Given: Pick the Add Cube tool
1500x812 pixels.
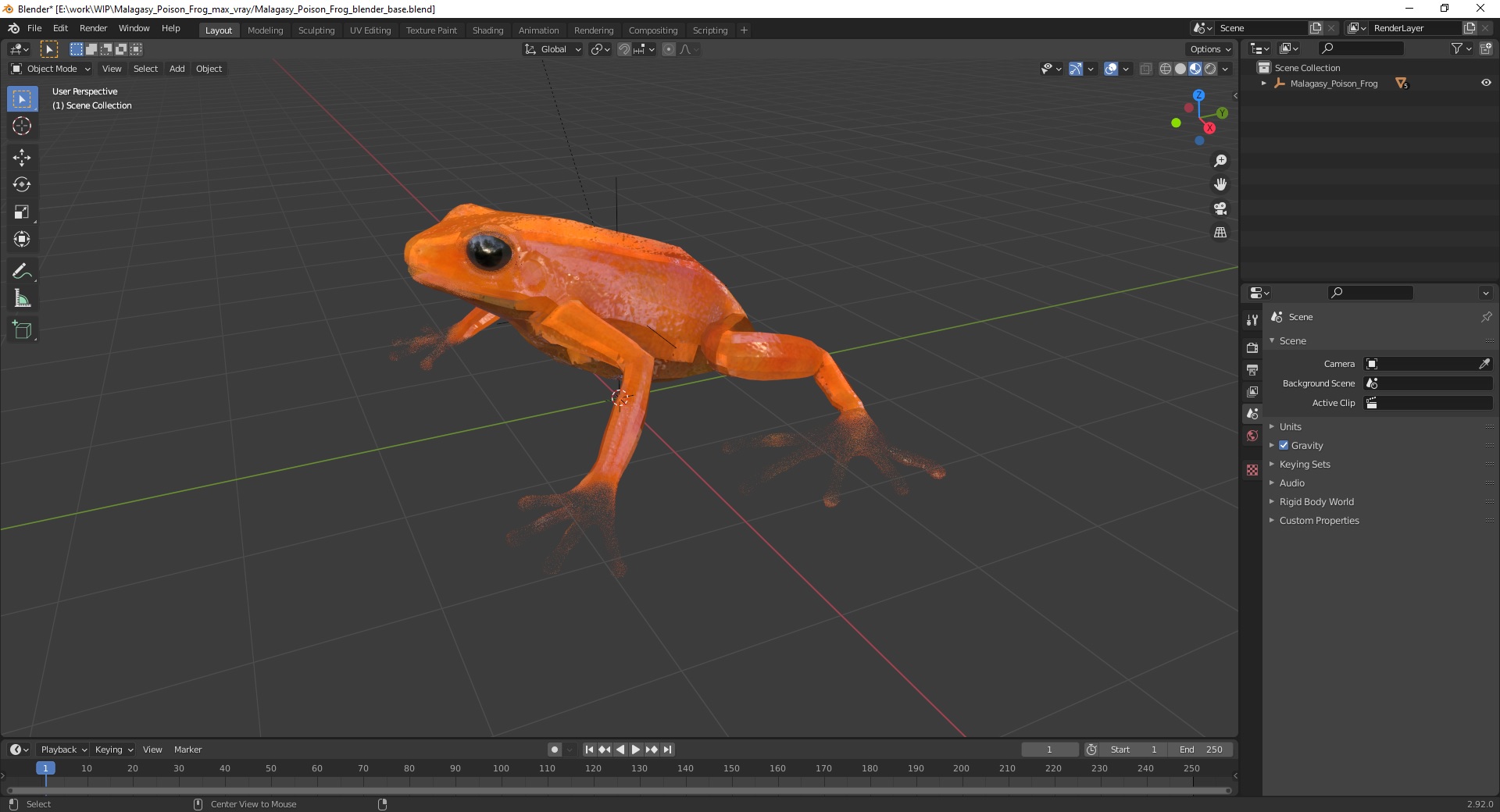Looking at the screenshot, I should [x=22, y=329].
